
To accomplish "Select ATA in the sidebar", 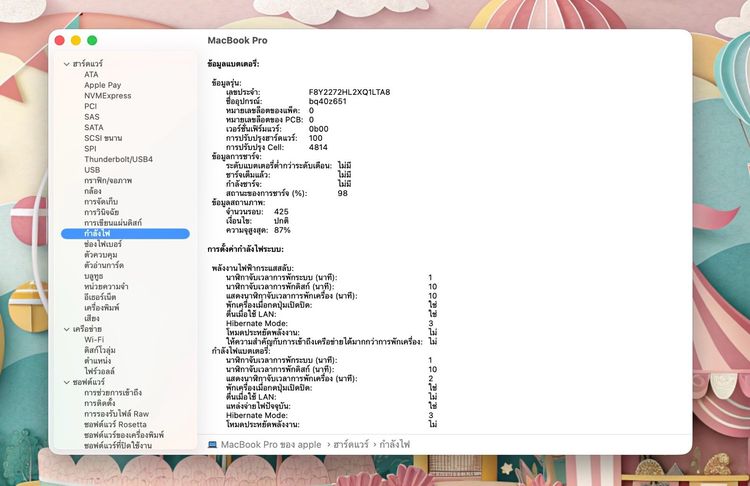I will 91,74.
